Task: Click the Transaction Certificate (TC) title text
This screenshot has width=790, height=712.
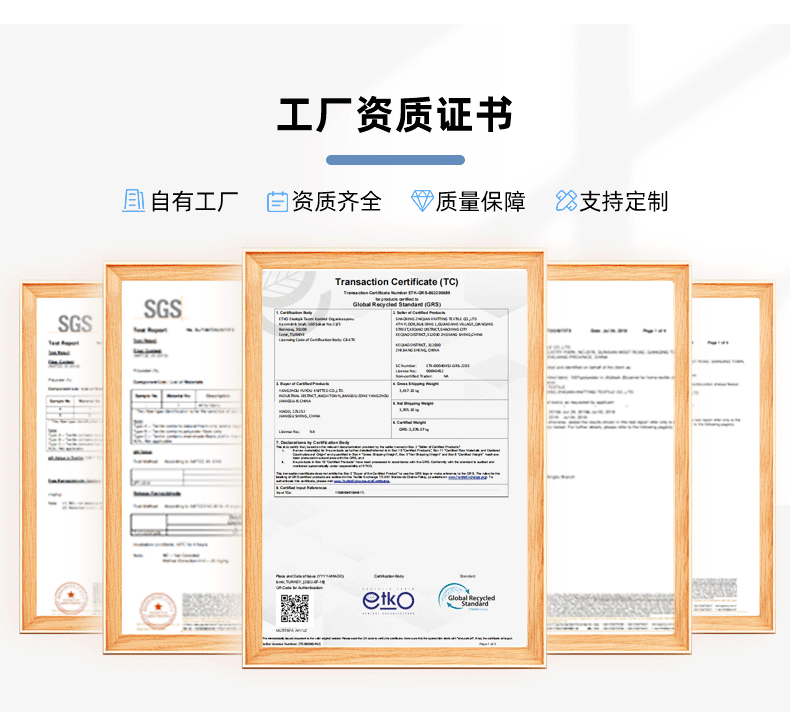Action: tap(397, 282)
